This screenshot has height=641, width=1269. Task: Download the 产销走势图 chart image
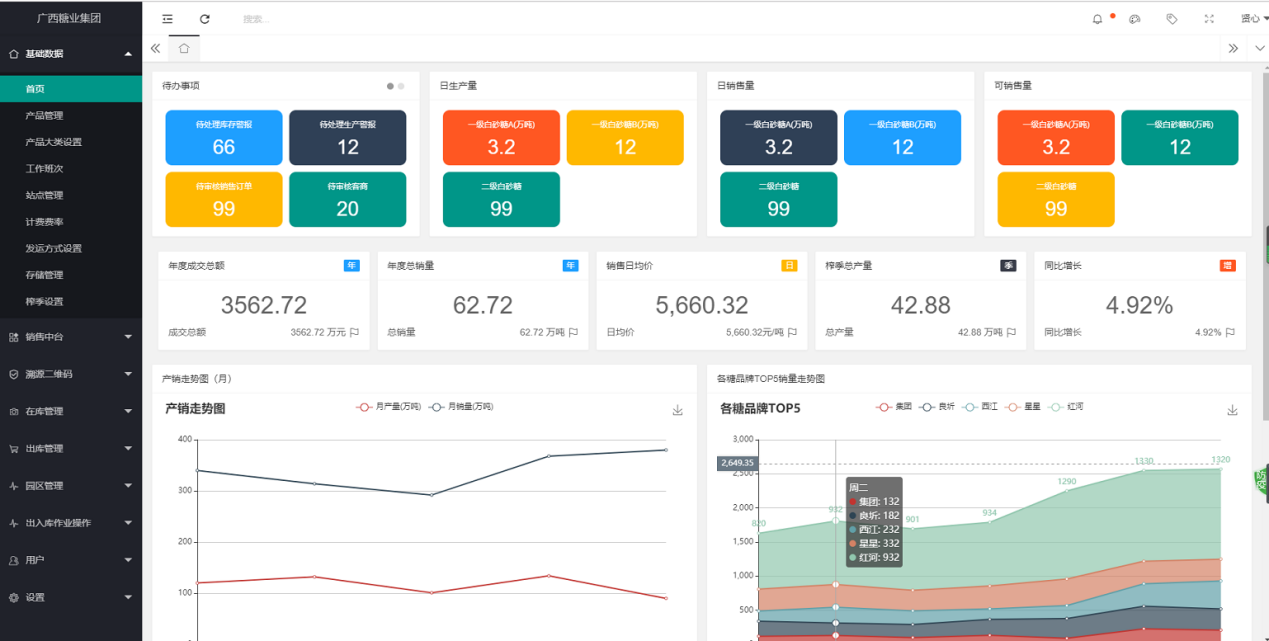click(x=677, y=410)
